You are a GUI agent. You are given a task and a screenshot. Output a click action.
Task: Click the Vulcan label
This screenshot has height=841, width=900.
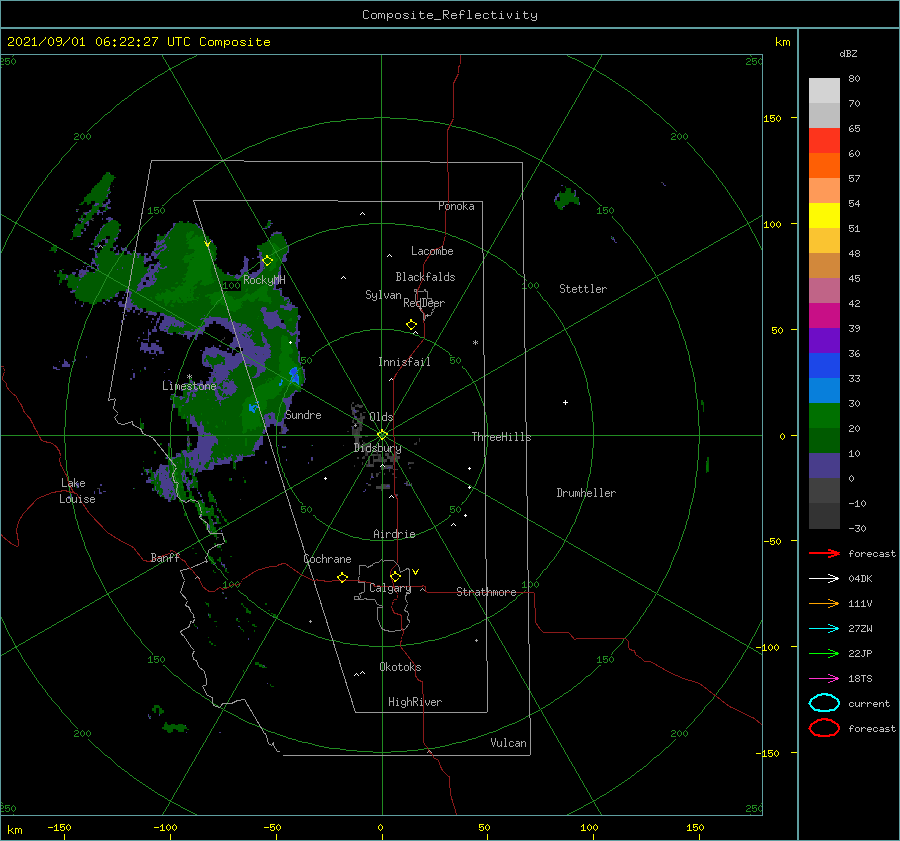tap(509, 743)
